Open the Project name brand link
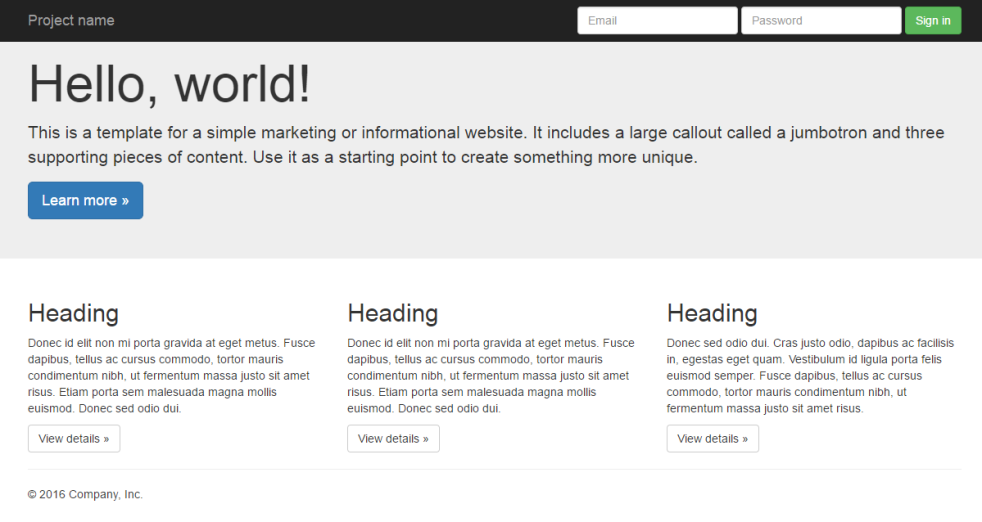 point(71,21)
